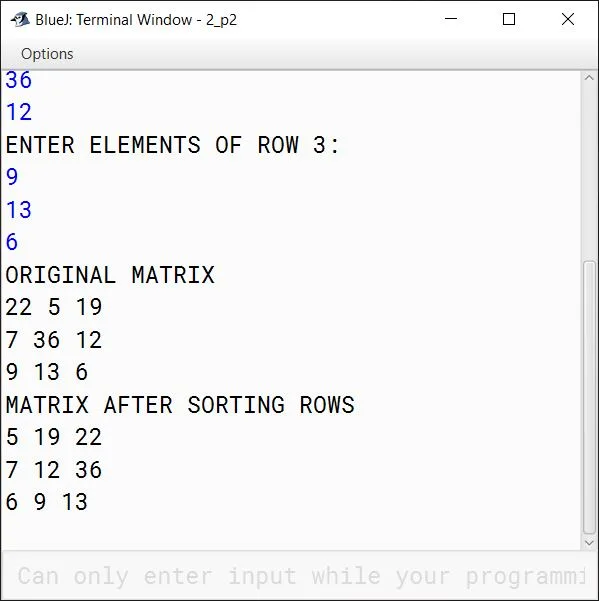Maximize the Terminal Window

(x=509, y=19)
